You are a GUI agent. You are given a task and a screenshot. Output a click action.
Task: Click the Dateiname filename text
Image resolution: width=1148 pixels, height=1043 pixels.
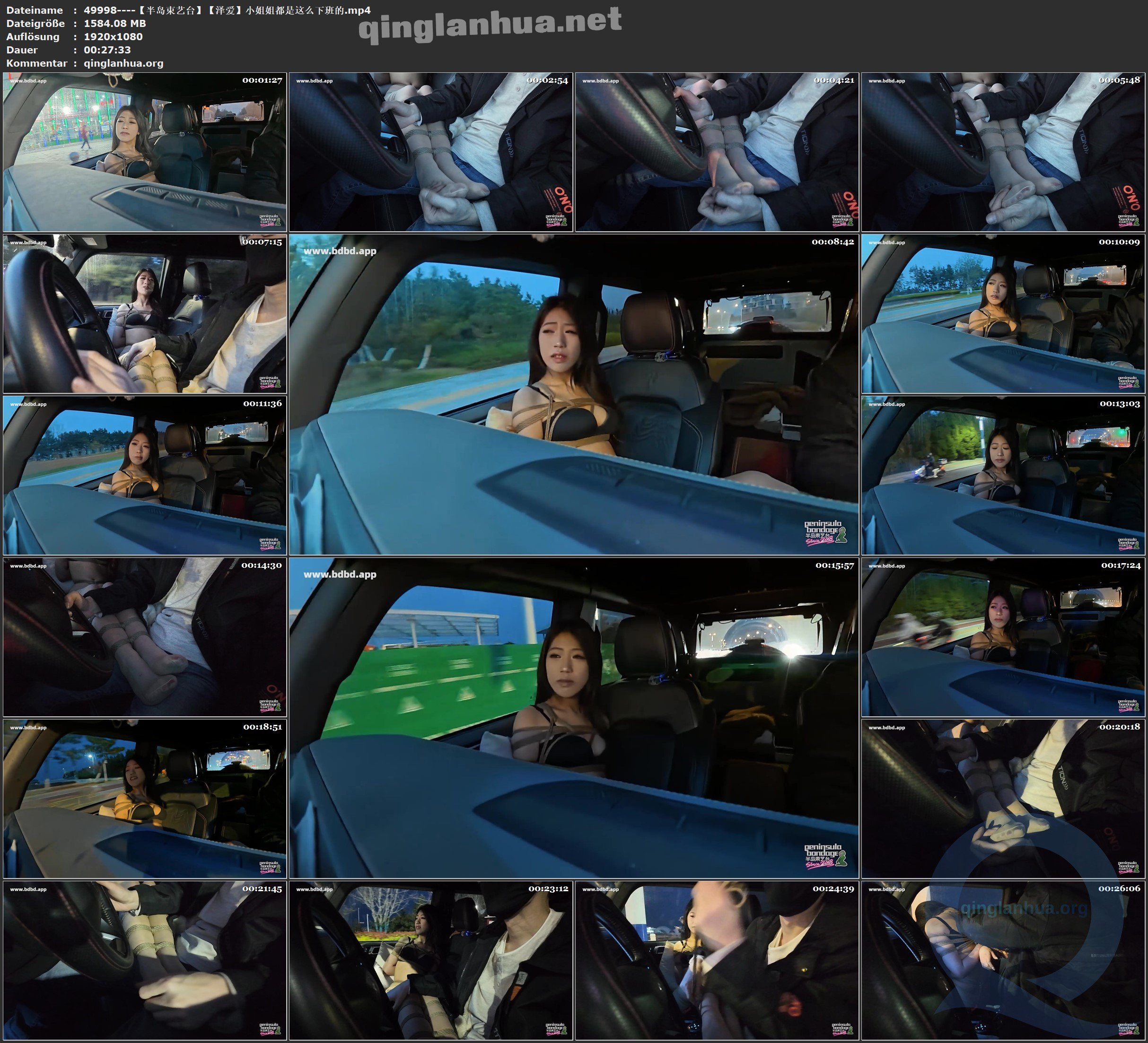click(227, 9)
